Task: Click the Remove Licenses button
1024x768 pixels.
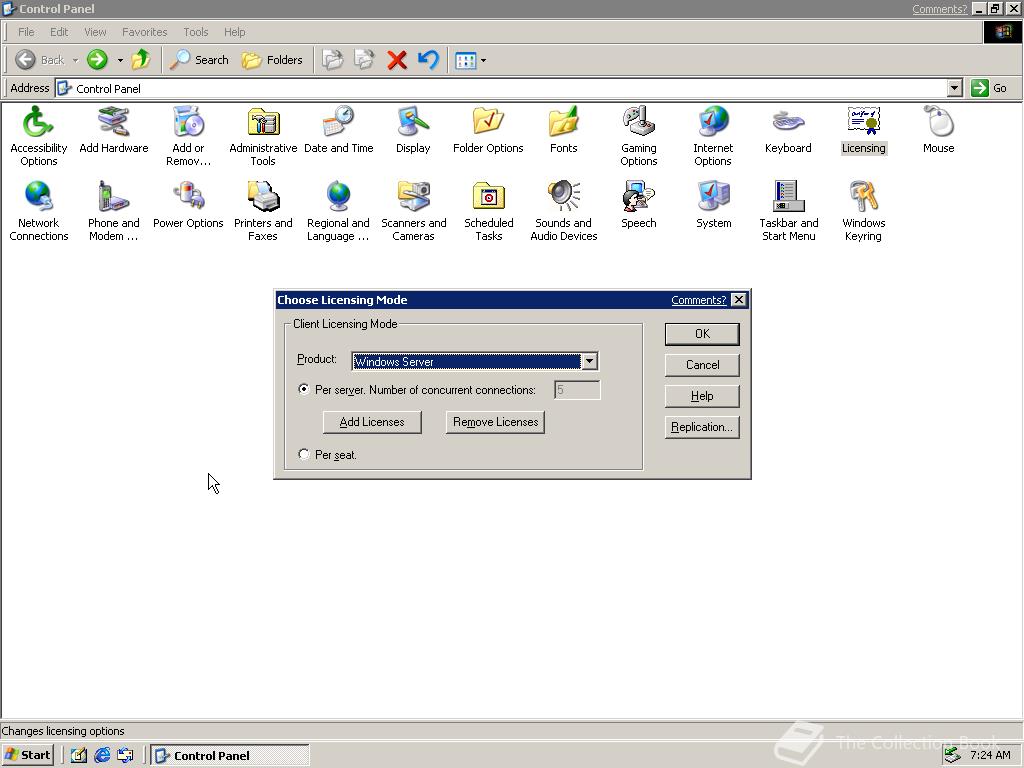Action: [x=495, y=422]
